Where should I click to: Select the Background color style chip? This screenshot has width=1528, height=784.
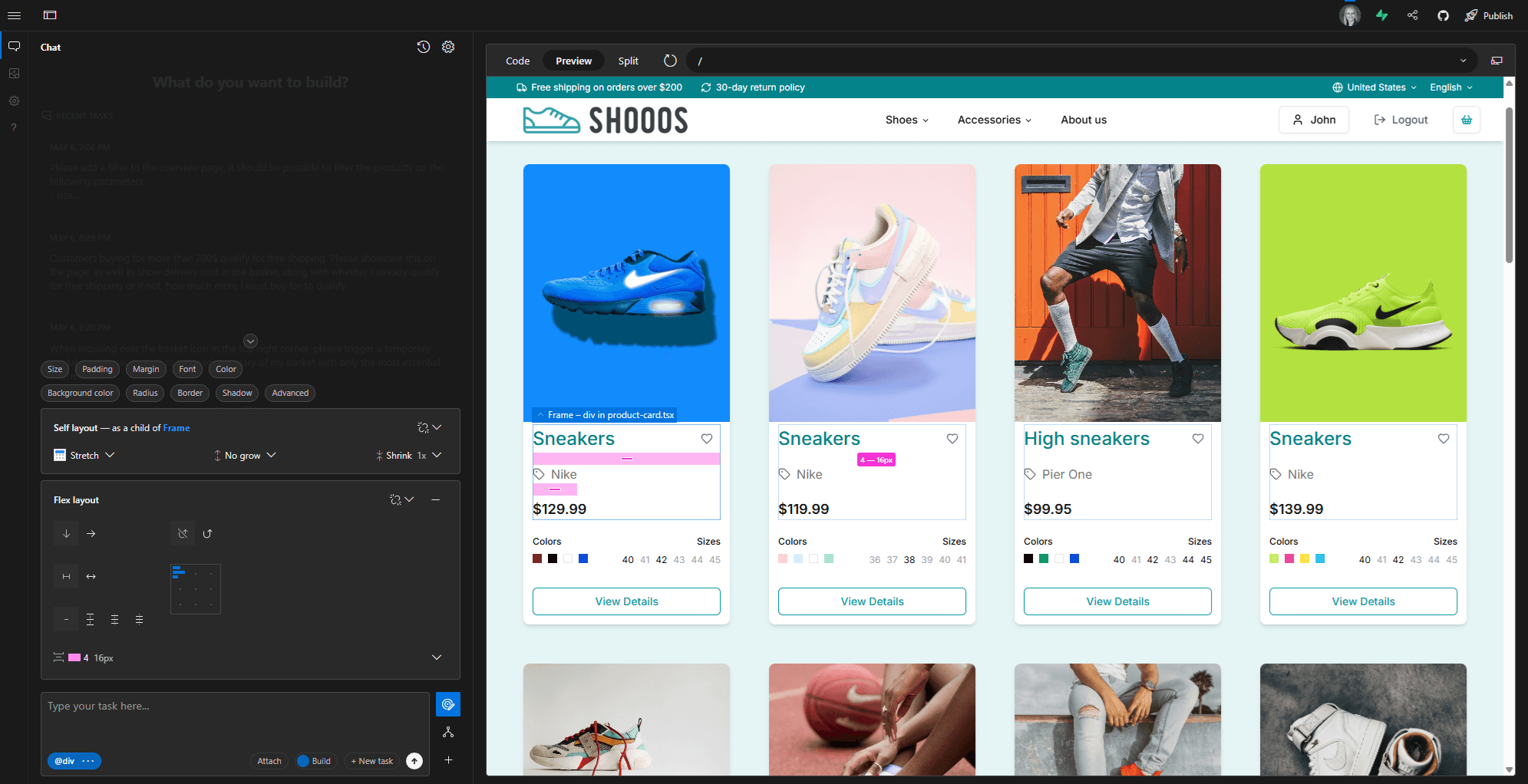point(80,393)
